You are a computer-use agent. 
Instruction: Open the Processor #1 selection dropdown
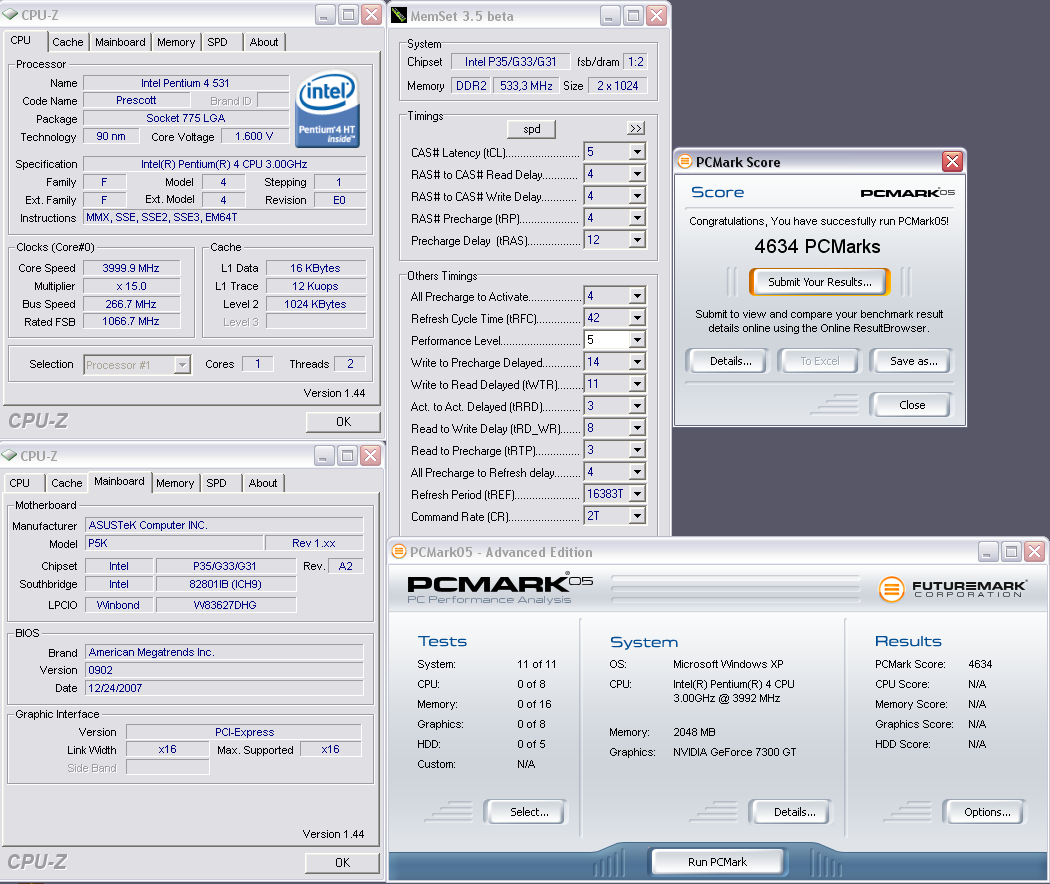[x=181, y=365]
